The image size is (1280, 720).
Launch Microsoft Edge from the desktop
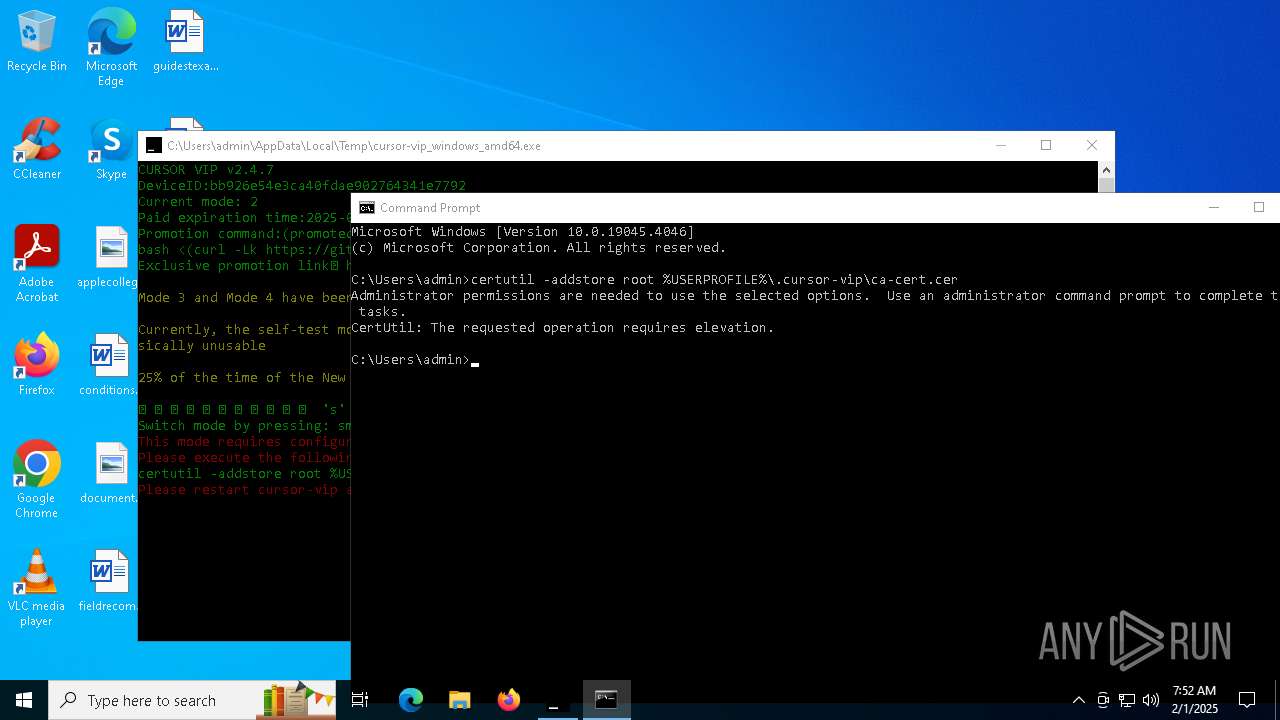point(111,47)
